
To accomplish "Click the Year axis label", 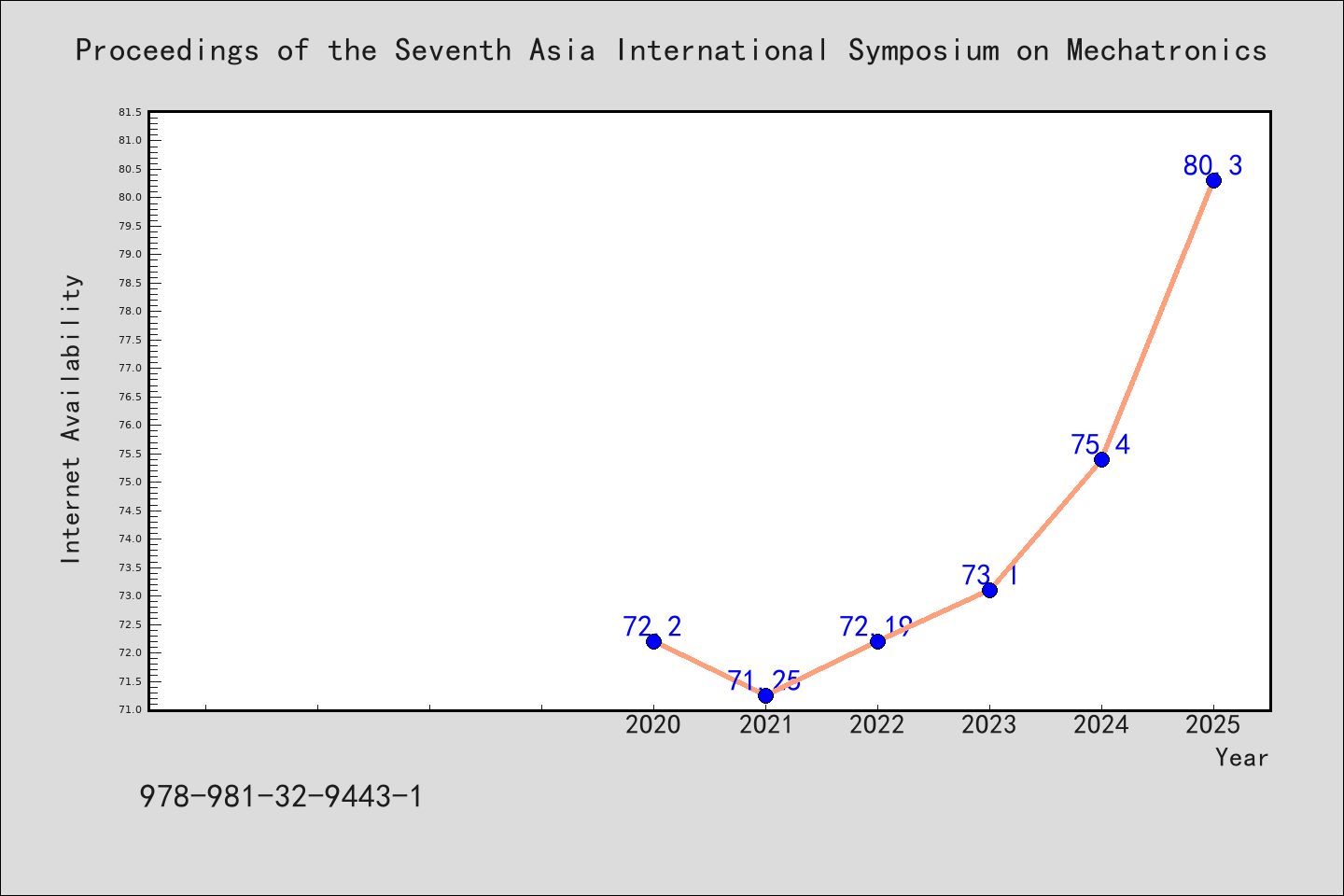I will [x=1241, y=757].
